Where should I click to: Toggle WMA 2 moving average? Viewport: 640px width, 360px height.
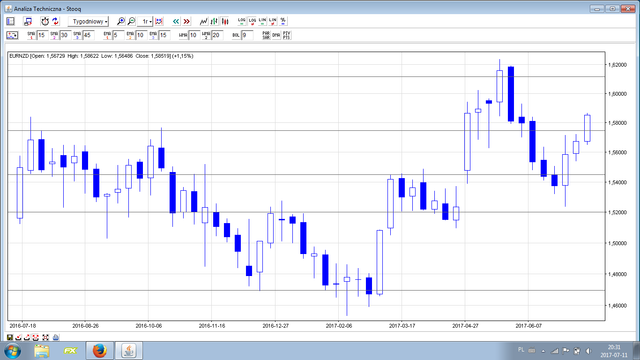(x=206, y=35)
